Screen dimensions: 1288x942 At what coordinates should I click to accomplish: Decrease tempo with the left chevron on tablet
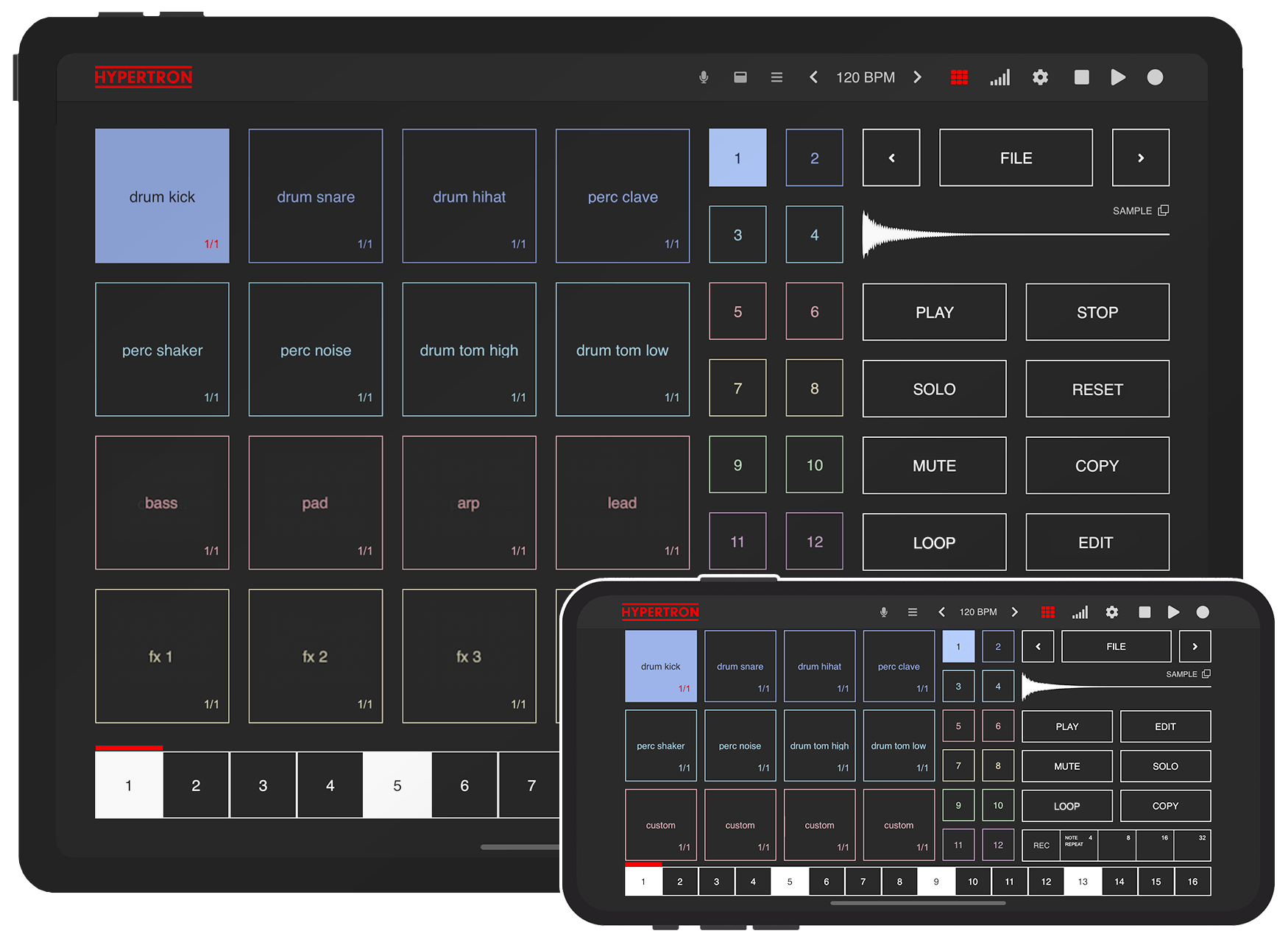tap(813, 77)
